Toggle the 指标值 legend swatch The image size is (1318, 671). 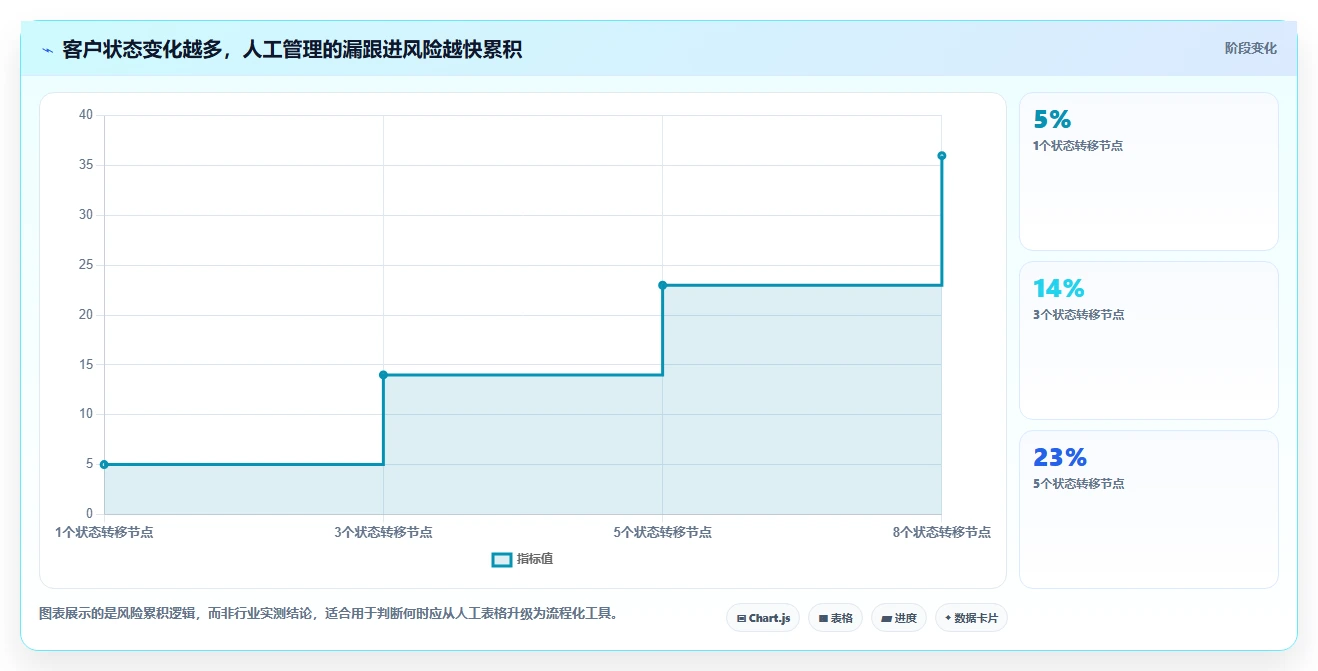point(502,559)
